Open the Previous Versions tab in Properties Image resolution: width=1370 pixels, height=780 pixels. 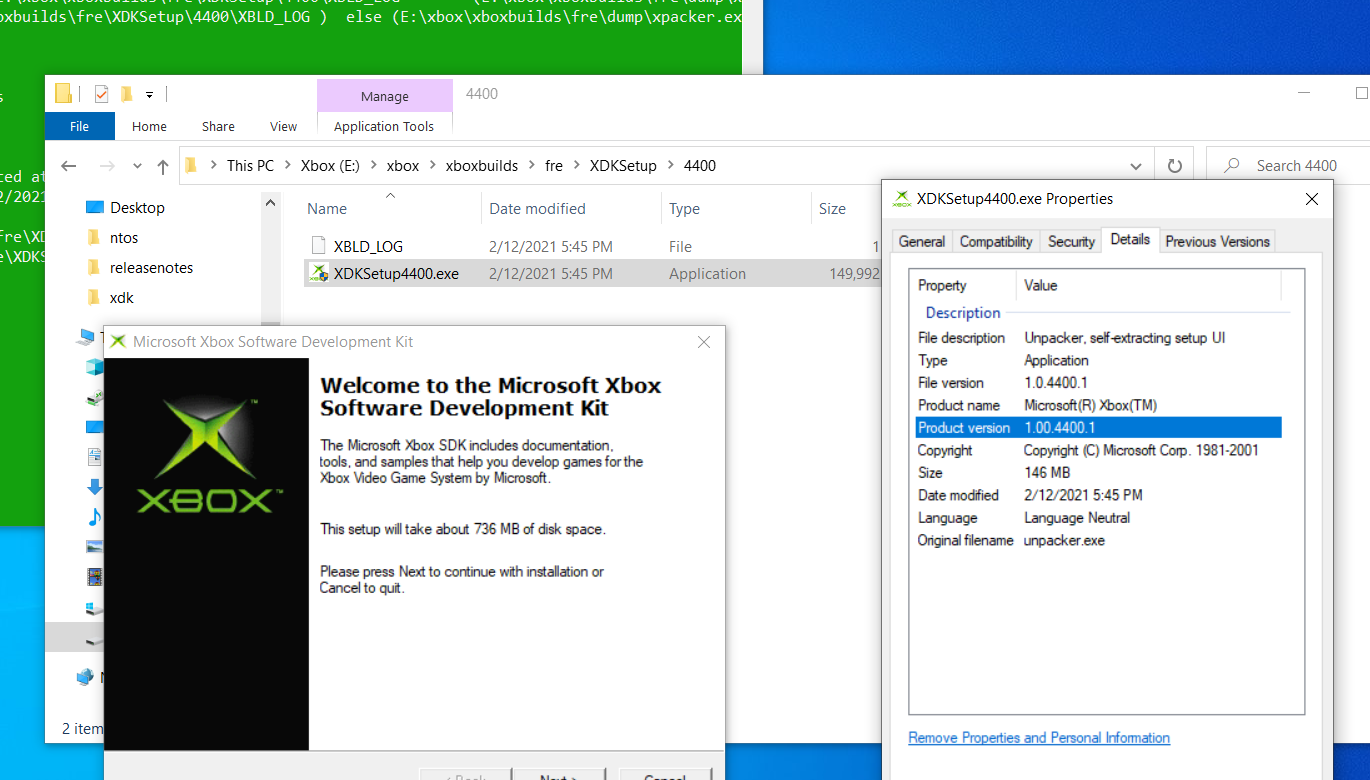(x=1217, y=241)
